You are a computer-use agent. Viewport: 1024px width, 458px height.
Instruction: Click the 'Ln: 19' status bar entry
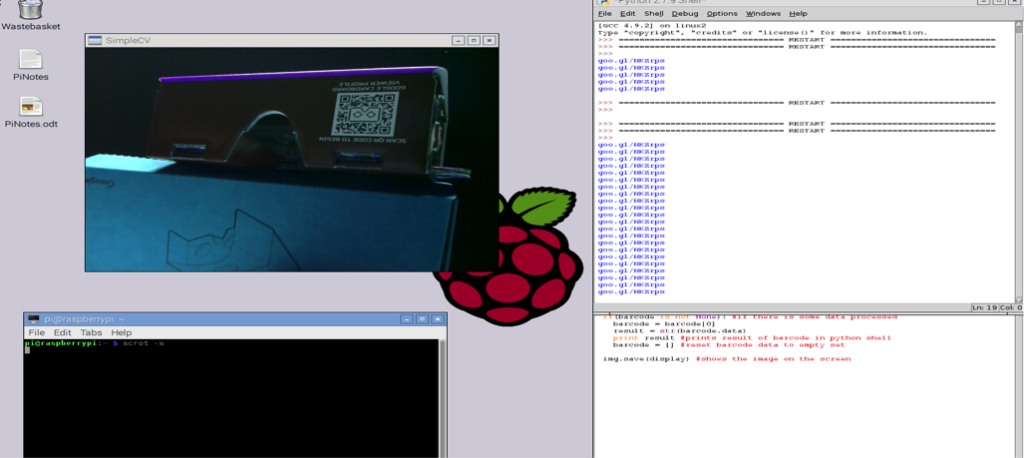click(x=985, y=308)
